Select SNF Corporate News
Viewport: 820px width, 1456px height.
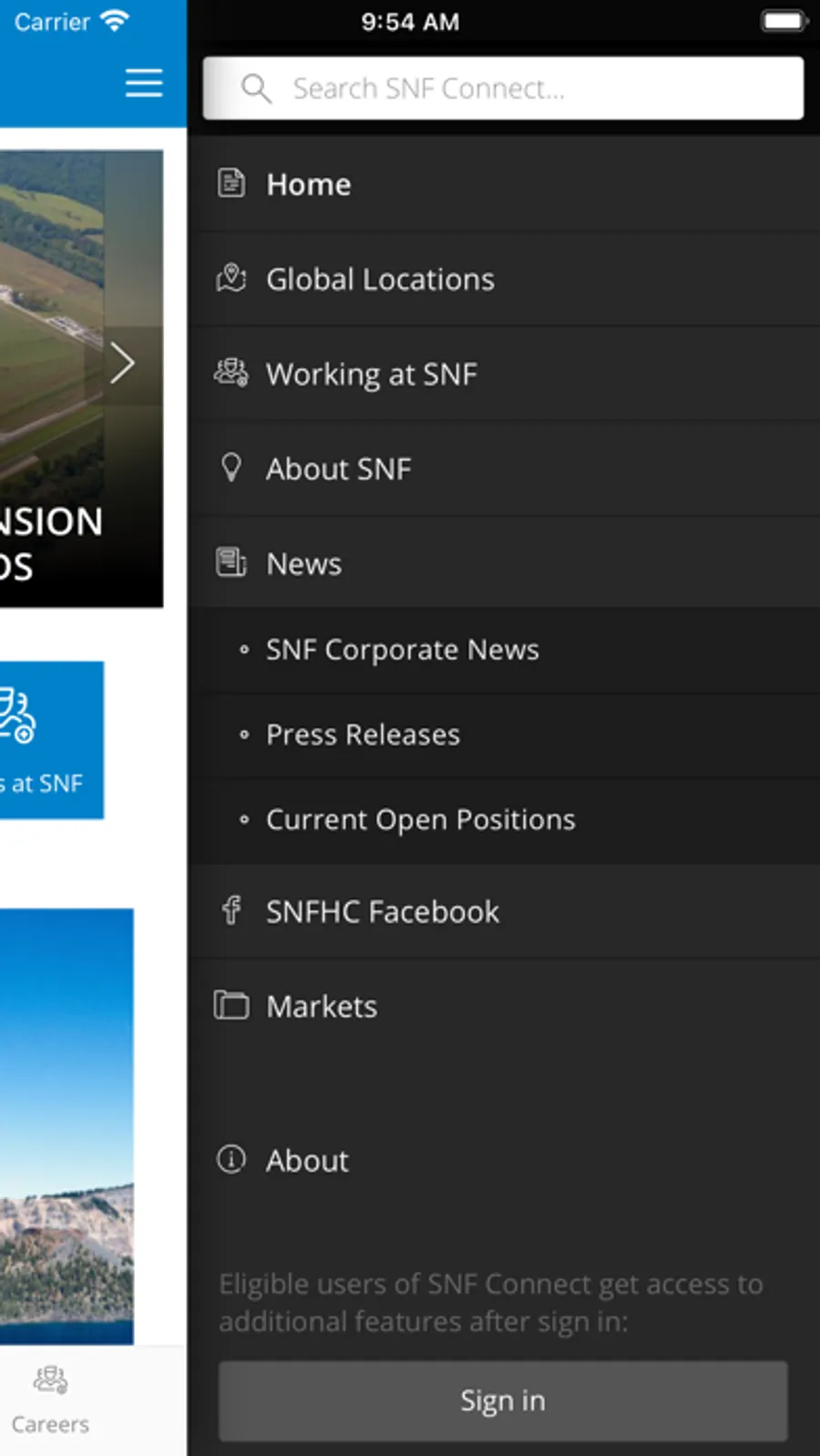click(x=503, y=650)
